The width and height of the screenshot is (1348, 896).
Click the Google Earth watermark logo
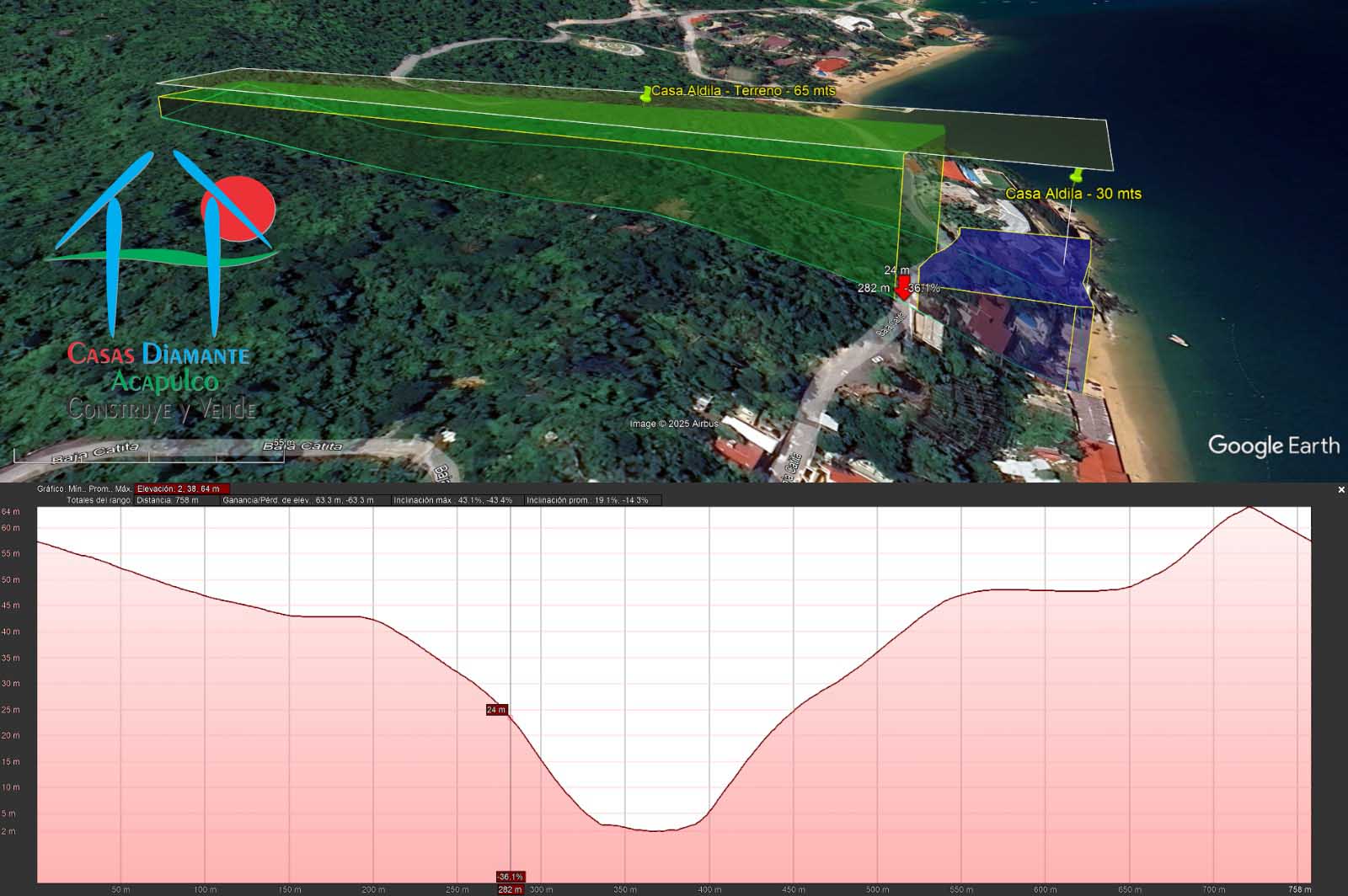tap(1273, 445)
